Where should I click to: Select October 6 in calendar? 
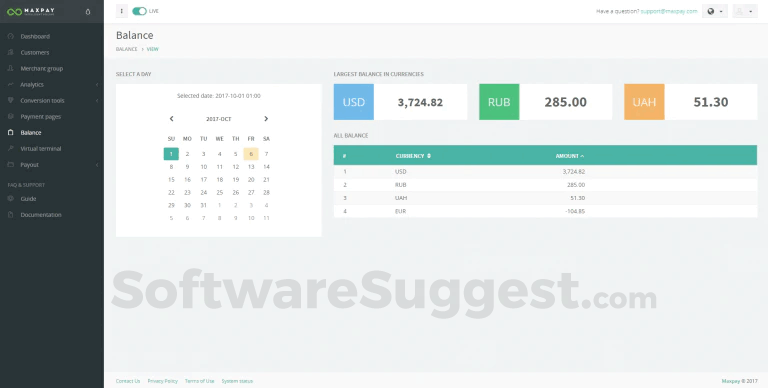251,154
